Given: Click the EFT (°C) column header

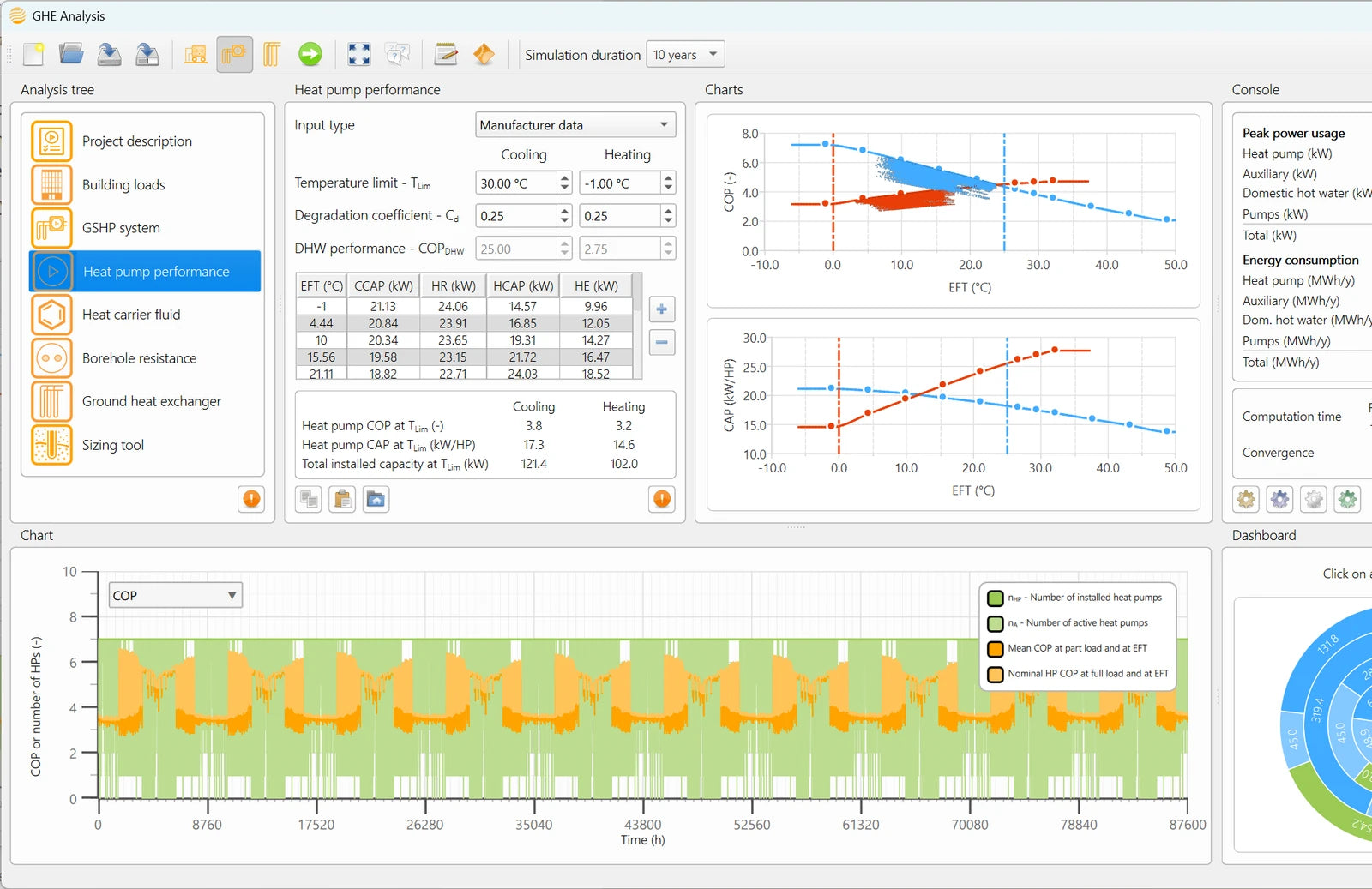Looking at the screenshot, I should click(322, 286).
